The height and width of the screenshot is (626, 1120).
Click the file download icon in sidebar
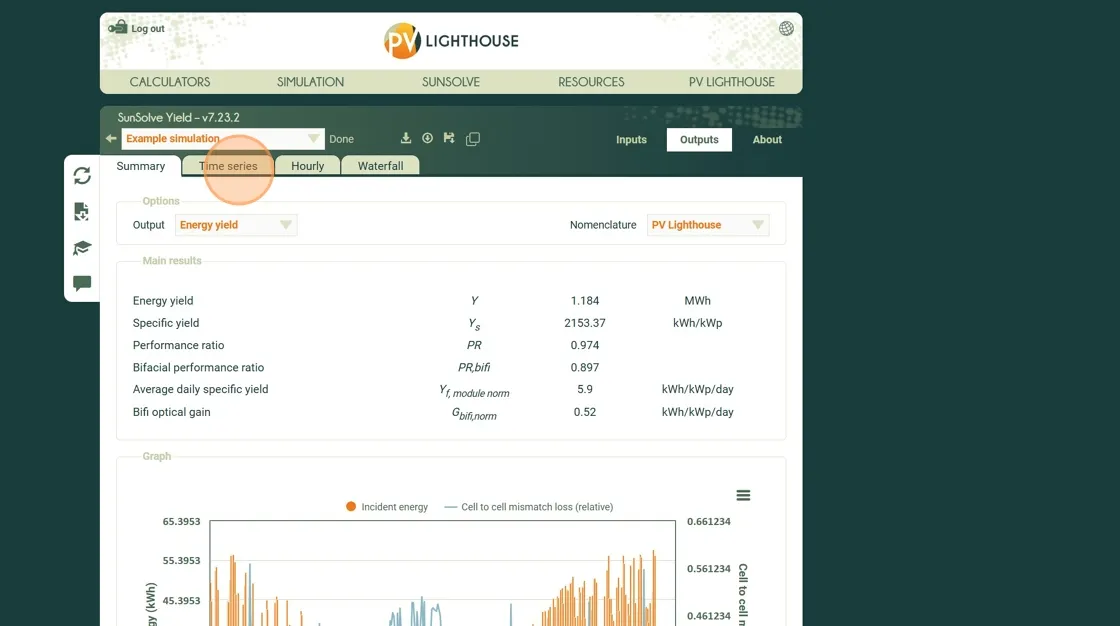point(82,212)
